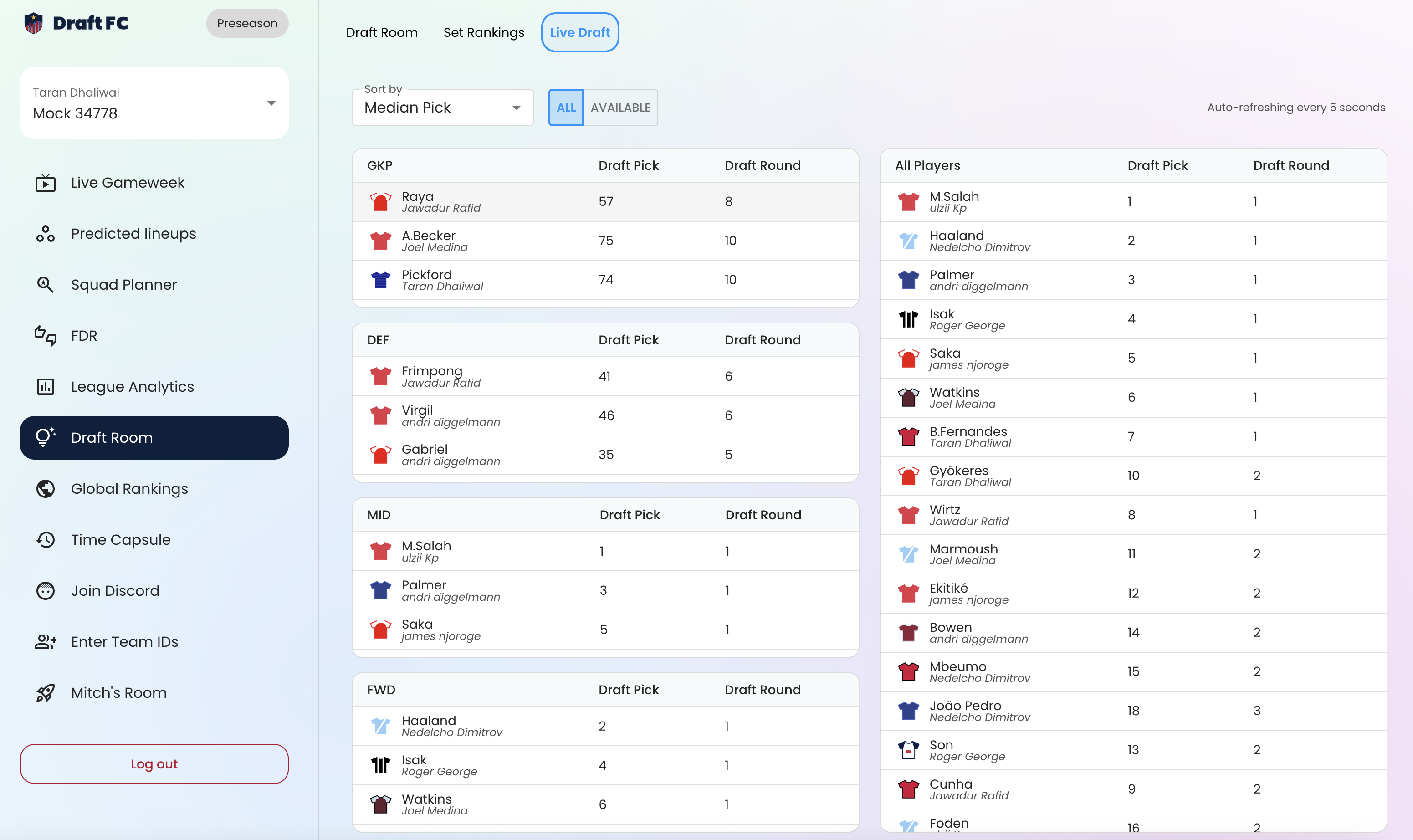Click the FDR thumbs icon
This screenshot has width=1413, height=840.
click(x=45, y=336)
